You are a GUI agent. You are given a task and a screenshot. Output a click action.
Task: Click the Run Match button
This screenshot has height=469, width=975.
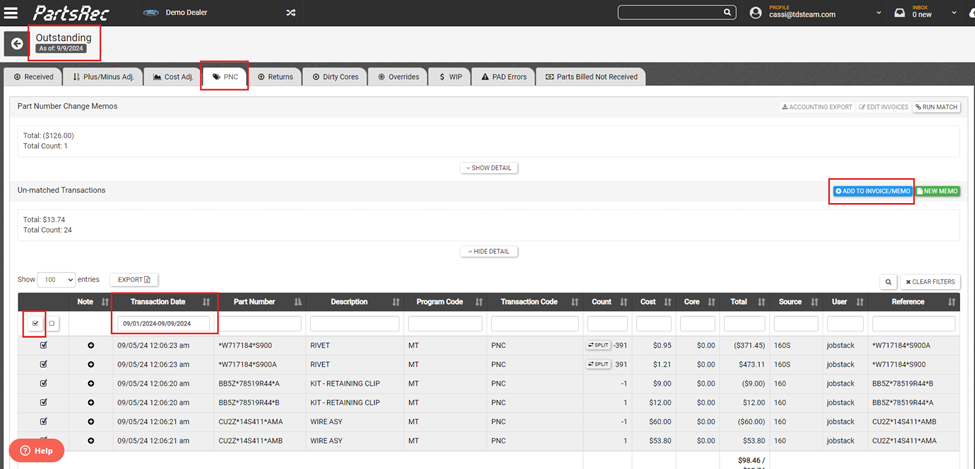coord(936,107)
